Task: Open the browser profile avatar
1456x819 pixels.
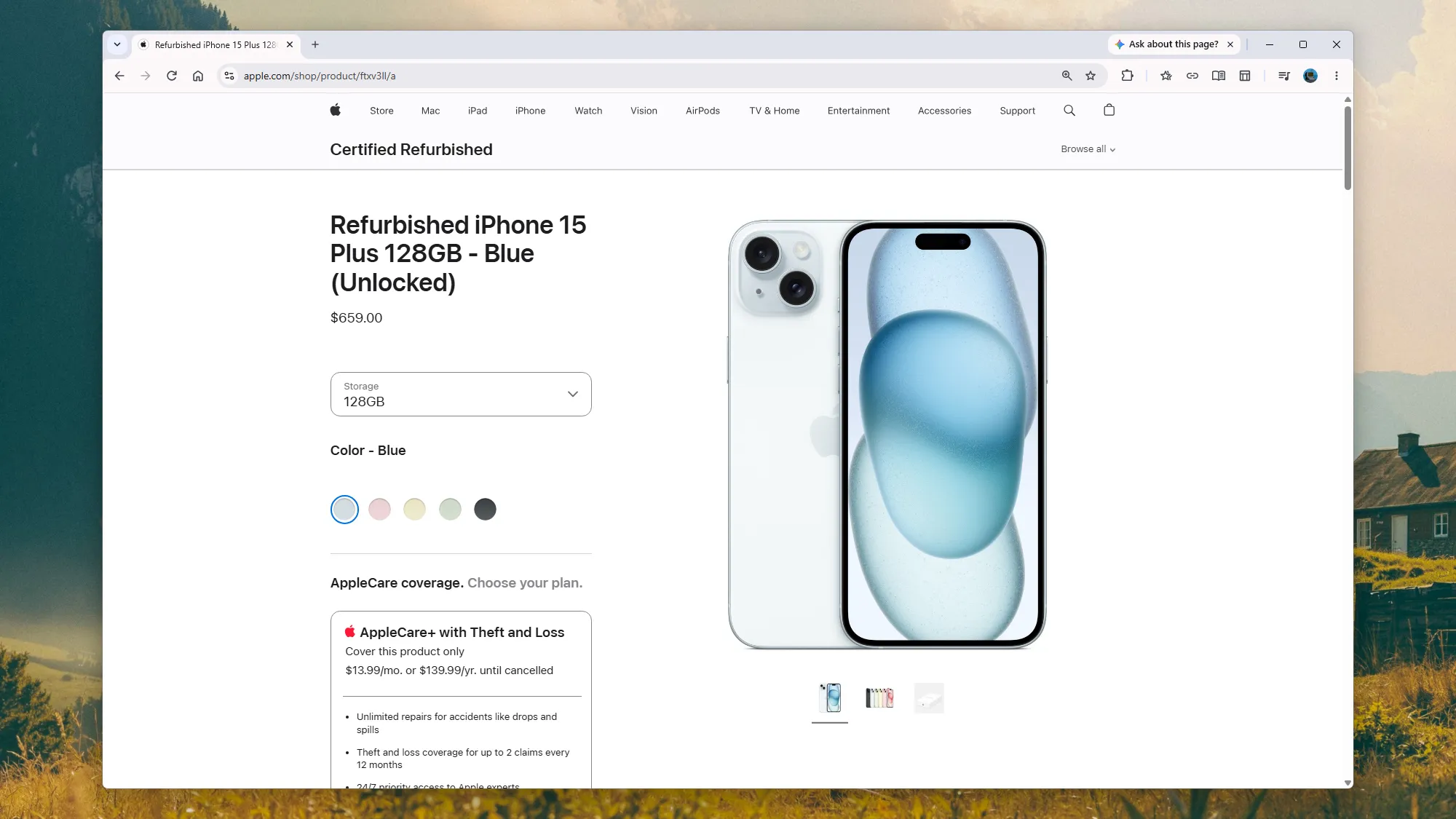Action: click(x=1310, y=76)
